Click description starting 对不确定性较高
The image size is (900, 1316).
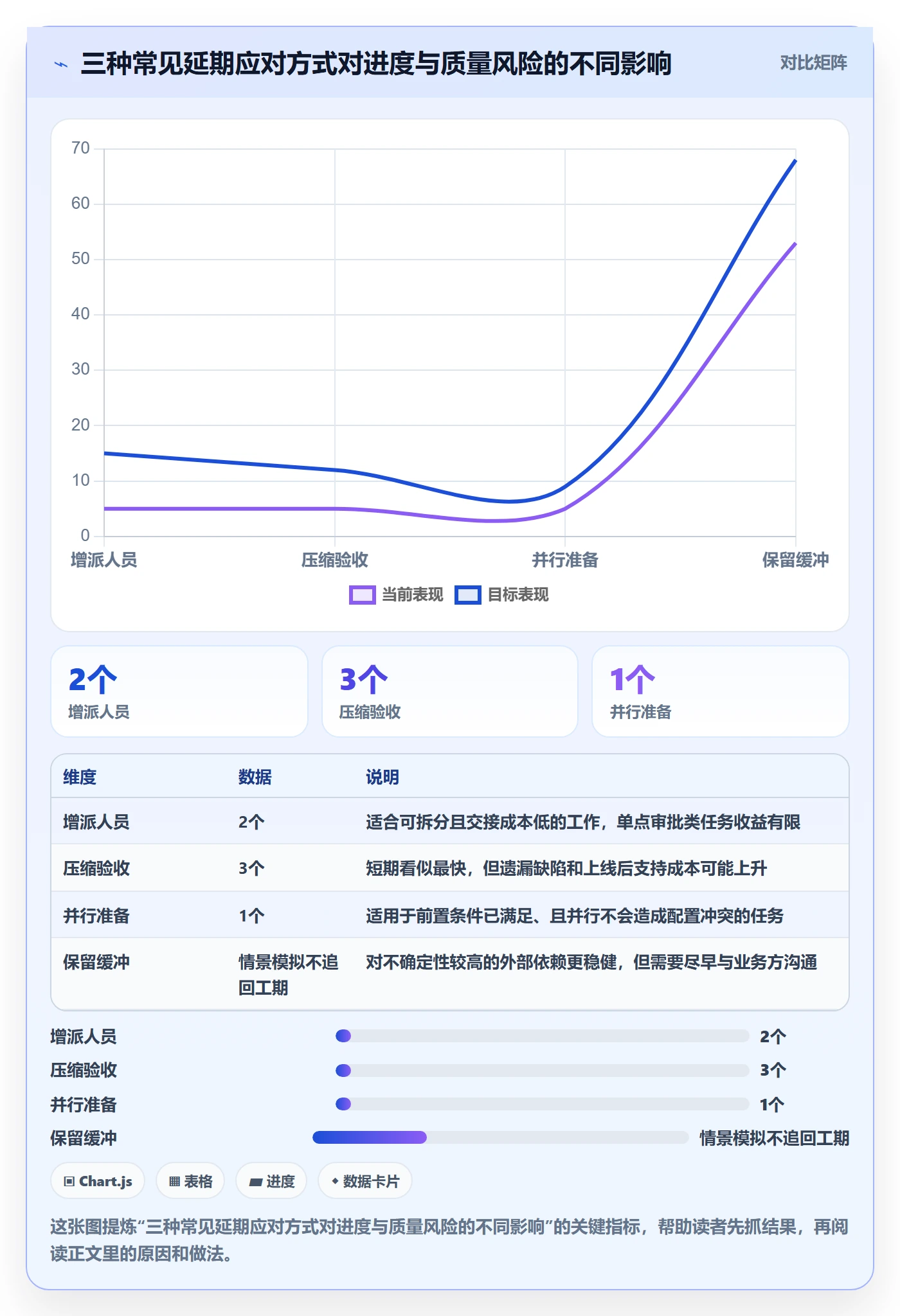point(591,963)
